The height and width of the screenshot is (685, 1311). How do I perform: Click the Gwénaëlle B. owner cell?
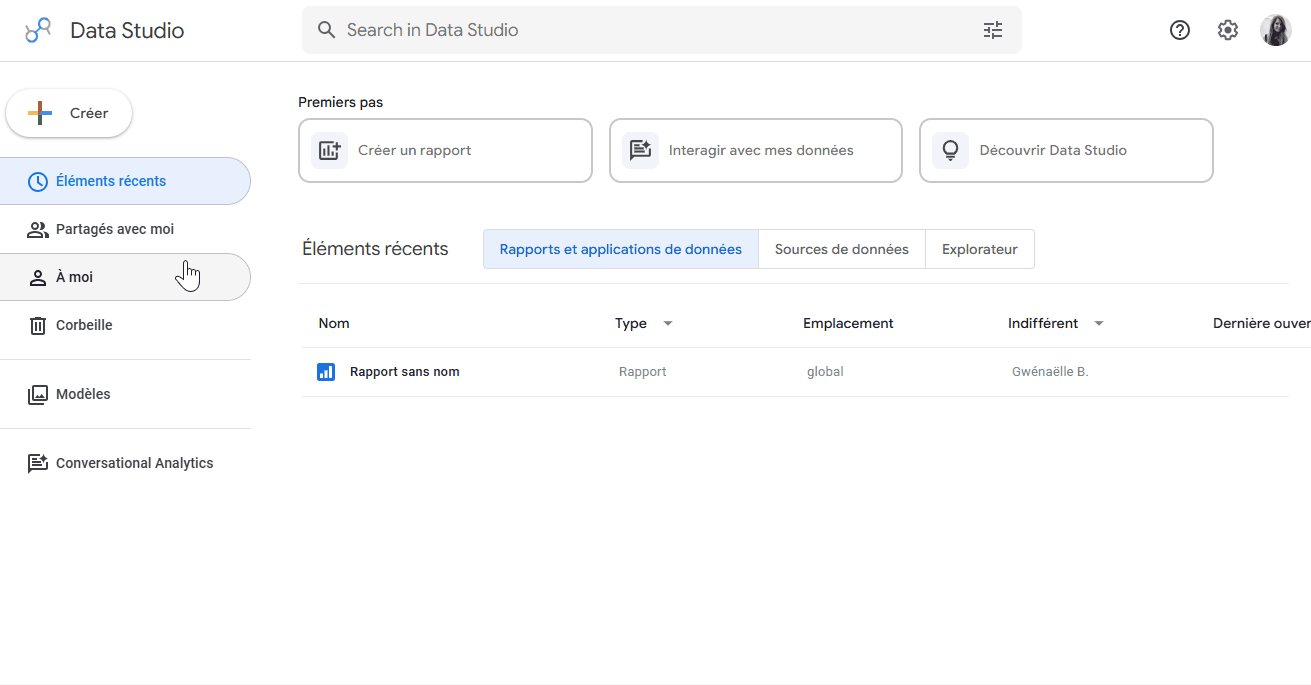[x=1050, y=372]
